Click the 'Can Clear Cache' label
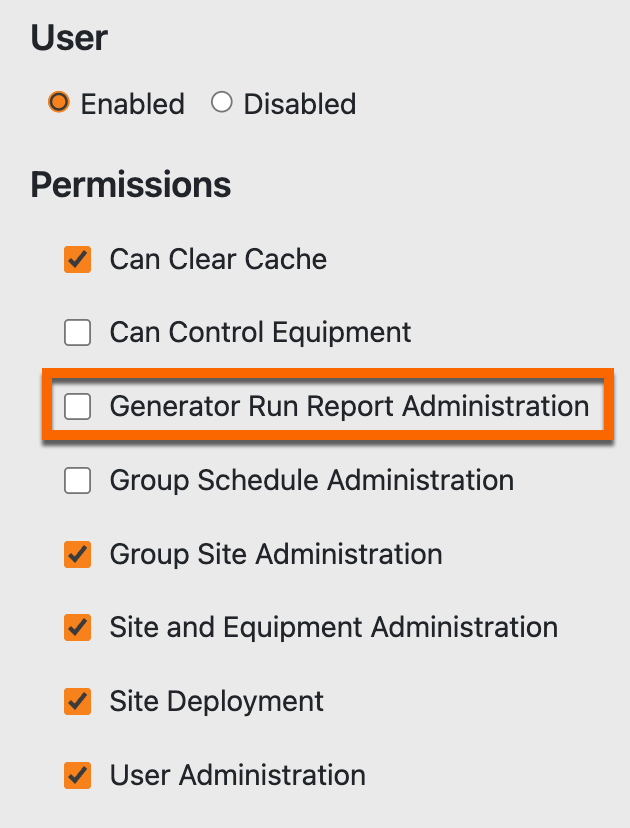Screen dimensions: 630x828 [218, 259]
